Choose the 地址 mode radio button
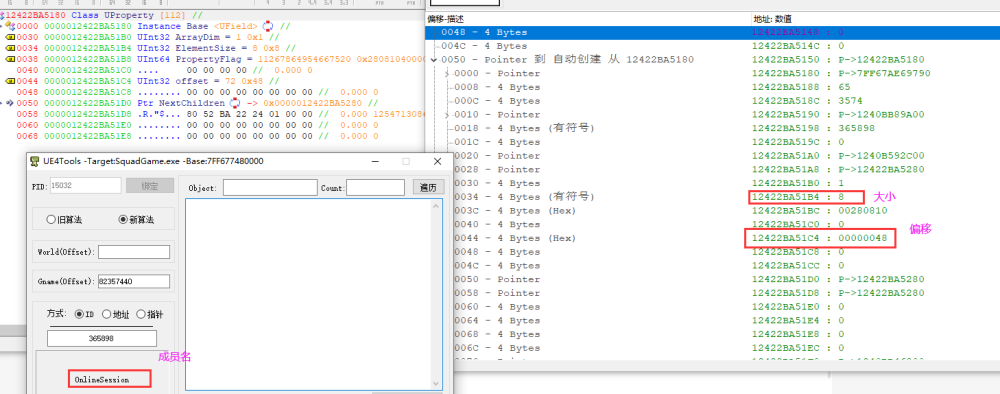The image size is (1000, 394). pos(107,314)
